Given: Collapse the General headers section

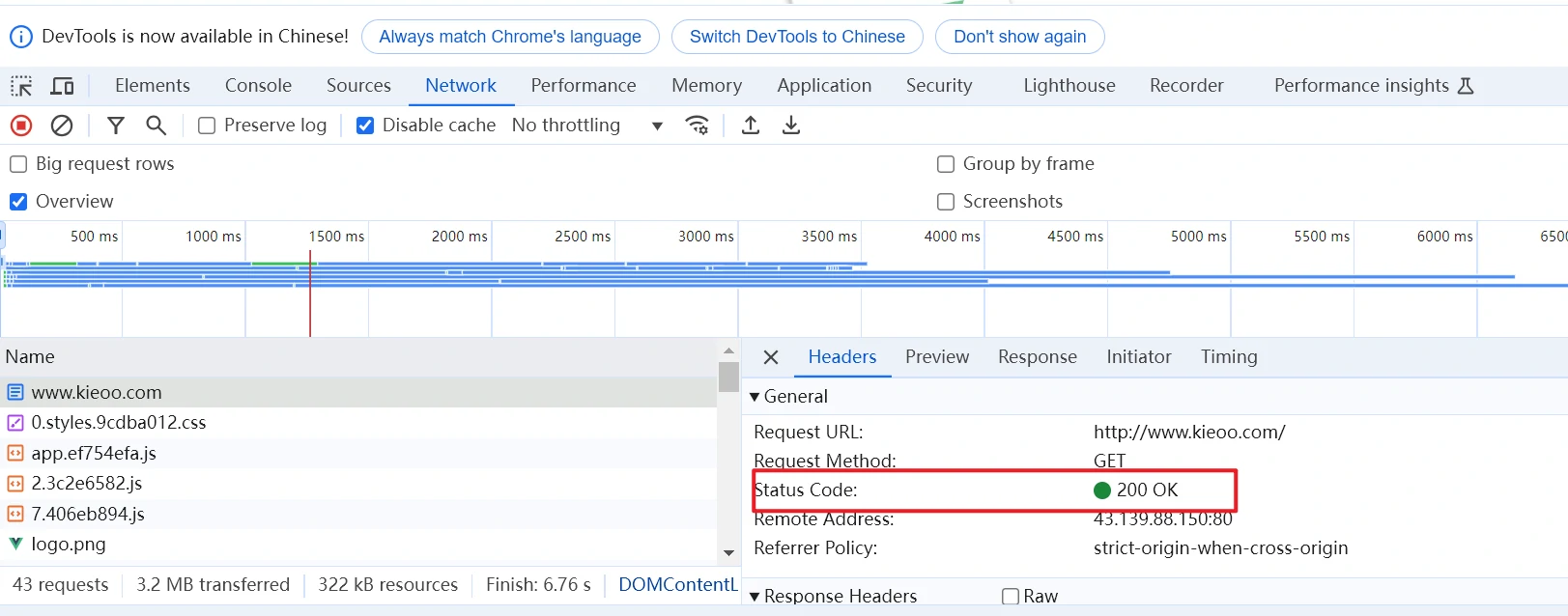Looking at the screenshot, I should [755, 397].
